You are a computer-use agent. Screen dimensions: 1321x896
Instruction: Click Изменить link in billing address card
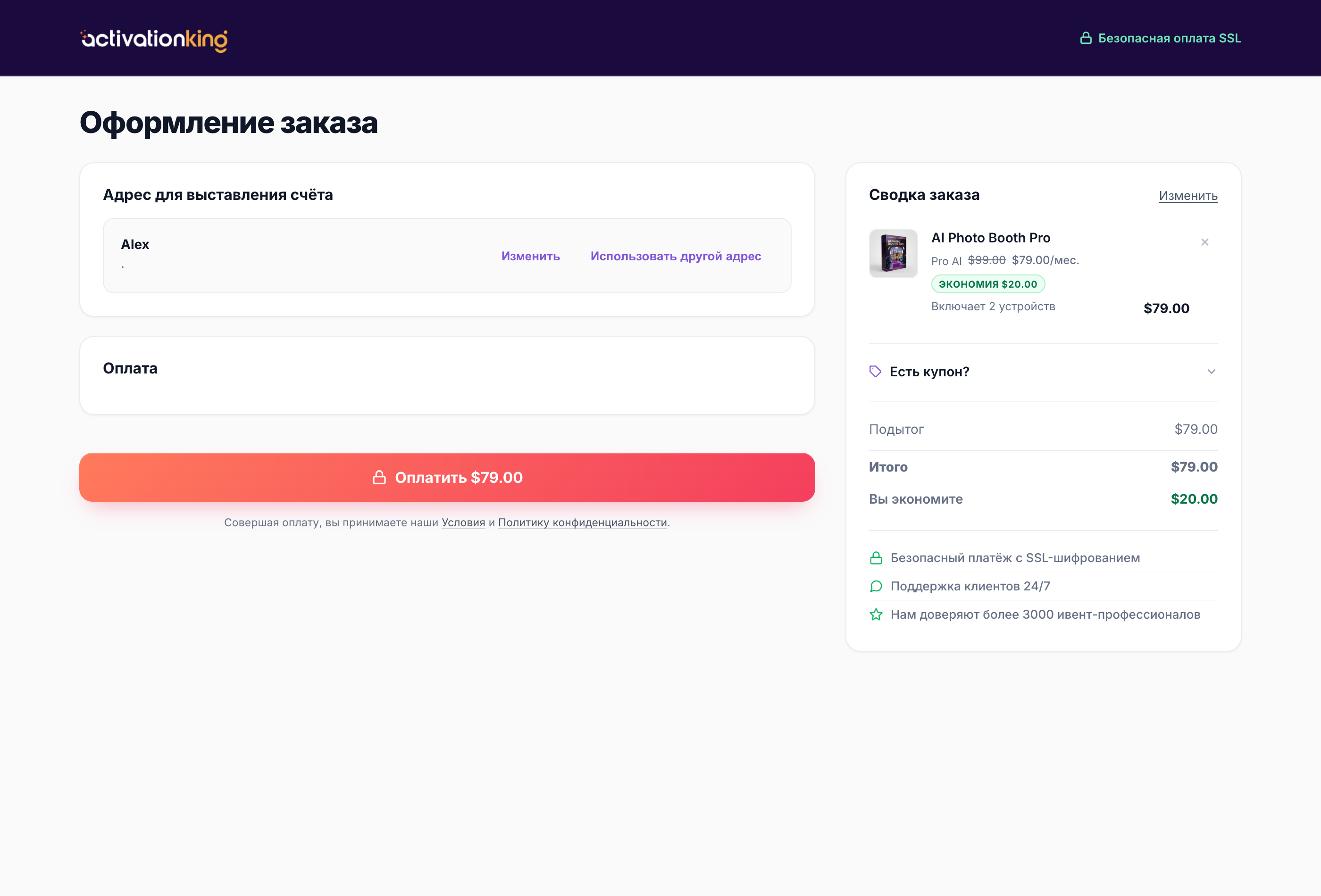point(530,256)
